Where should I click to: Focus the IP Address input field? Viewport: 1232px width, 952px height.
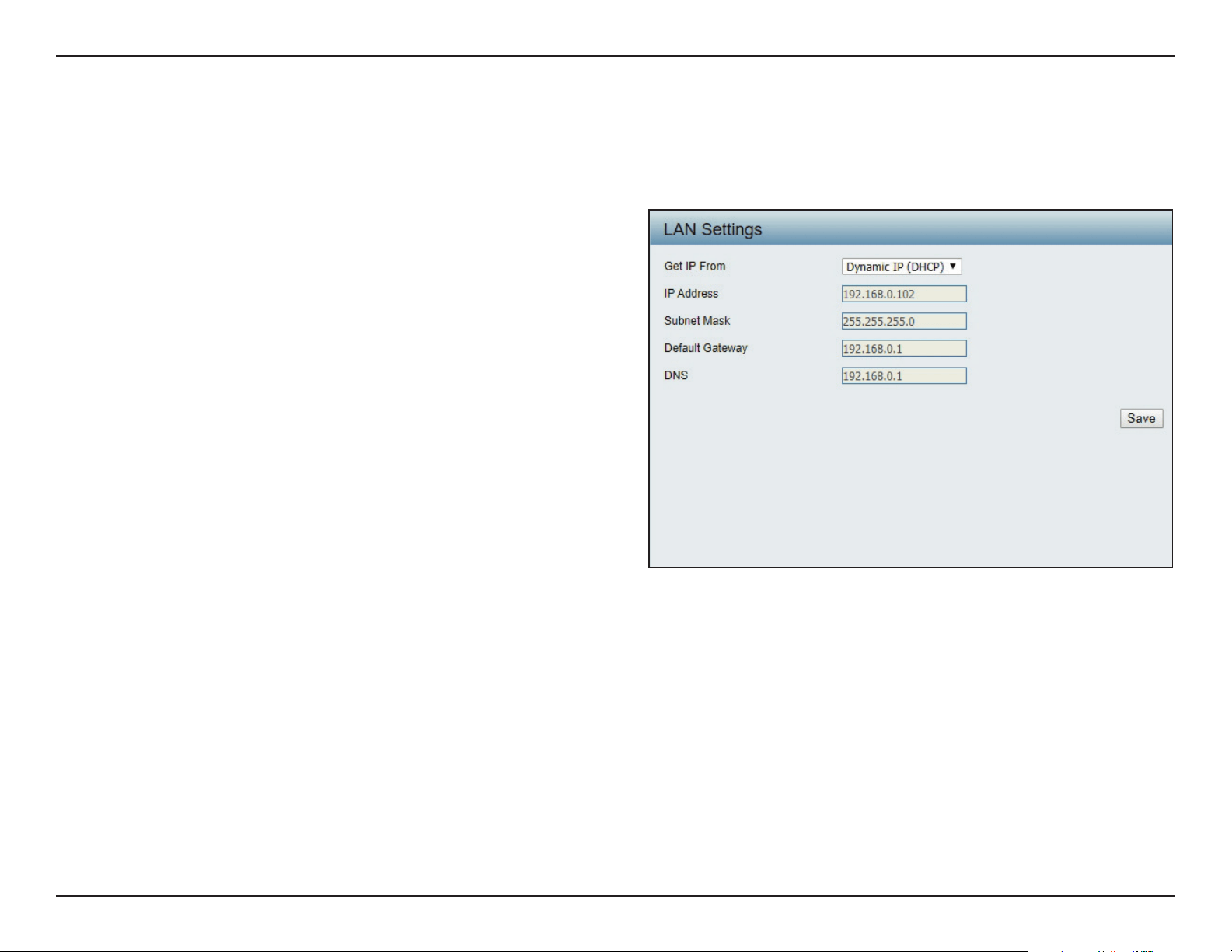(x=904, y=294)
